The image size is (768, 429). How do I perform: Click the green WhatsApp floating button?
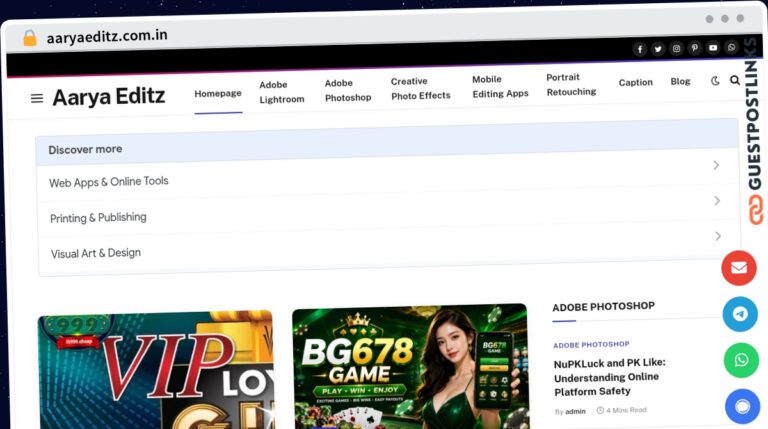742,360
